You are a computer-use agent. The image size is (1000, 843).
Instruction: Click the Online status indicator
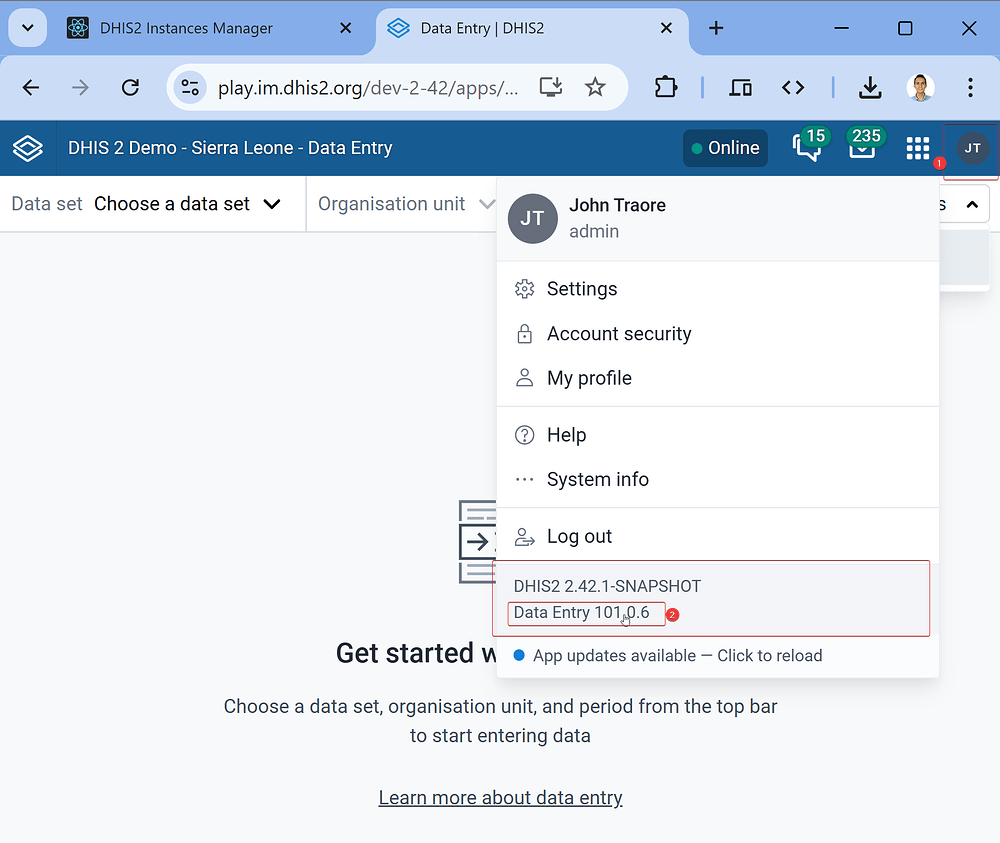click(725, 148)
